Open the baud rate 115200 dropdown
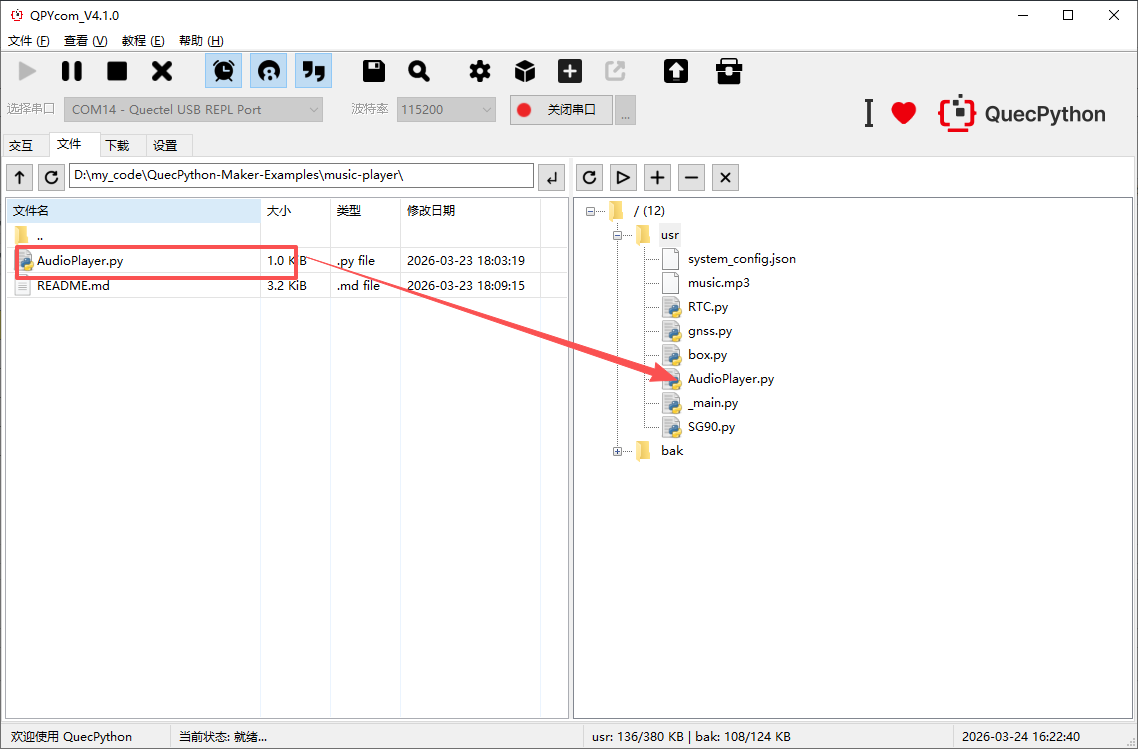1138x749 pixels. 446,109
